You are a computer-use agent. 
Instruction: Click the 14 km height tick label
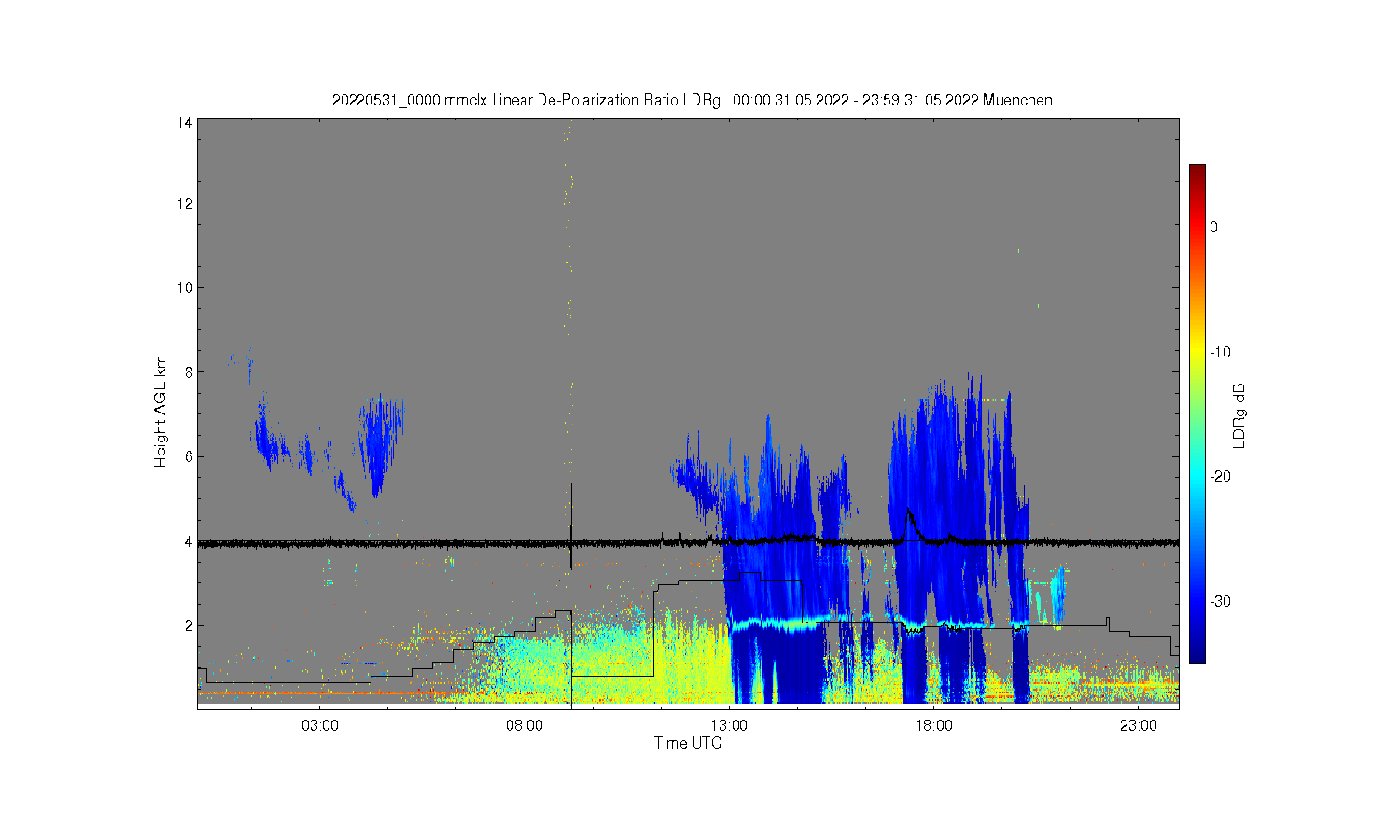click(x=185, y=122)
